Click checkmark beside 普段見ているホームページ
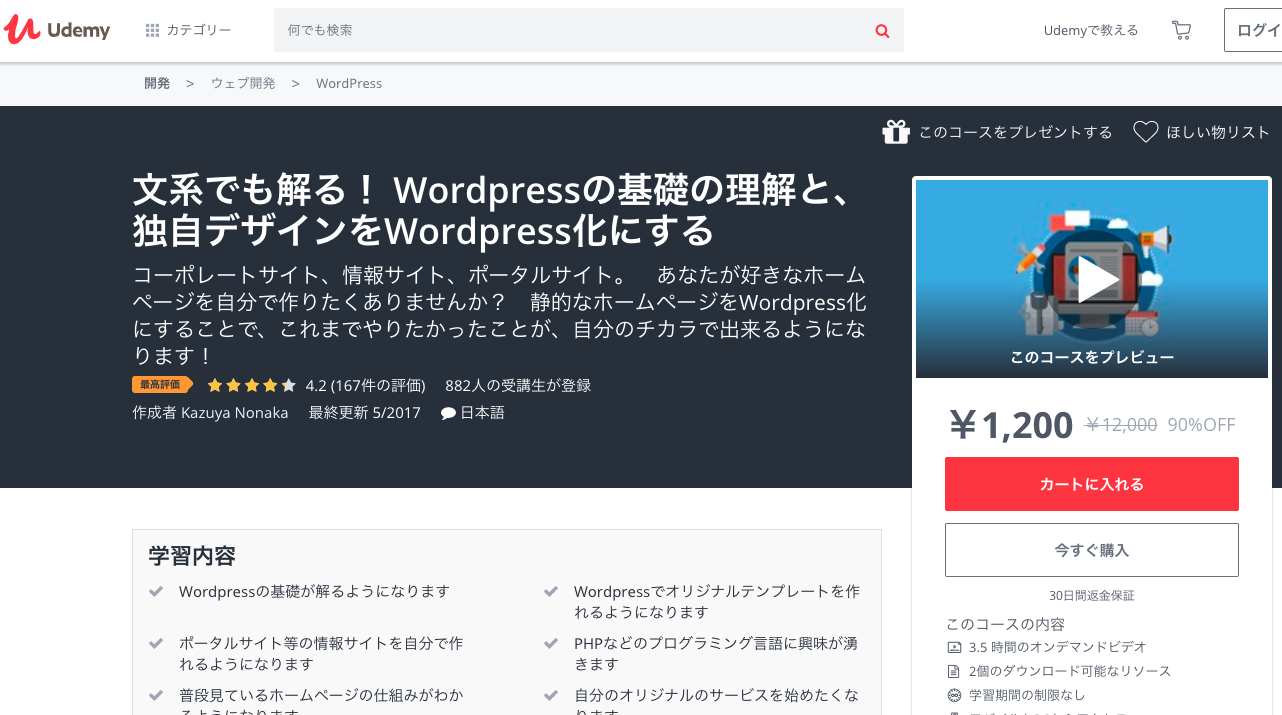 pyautogui.click(x=156, y=695)
